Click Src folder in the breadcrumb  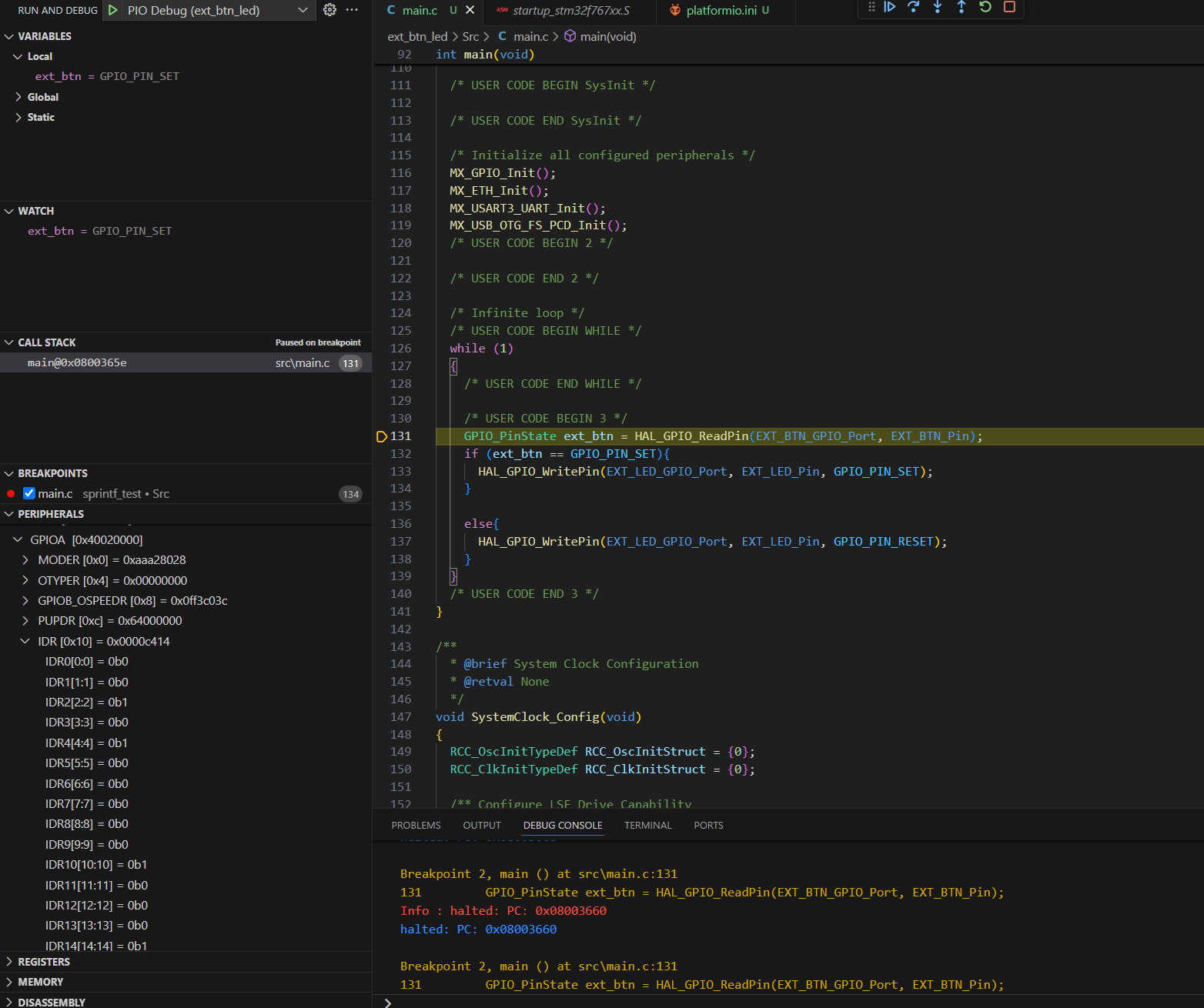(470, 36)
